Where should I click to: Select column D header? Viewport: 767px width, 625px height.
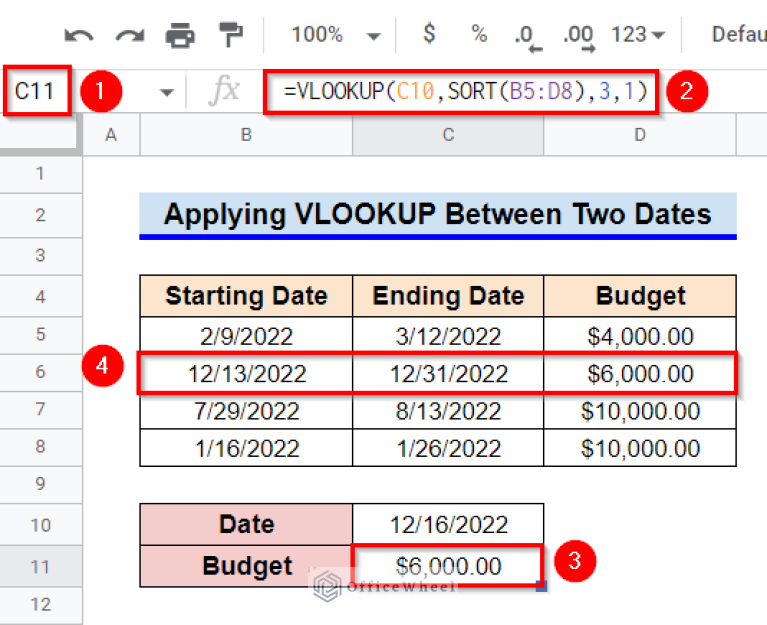640,134
